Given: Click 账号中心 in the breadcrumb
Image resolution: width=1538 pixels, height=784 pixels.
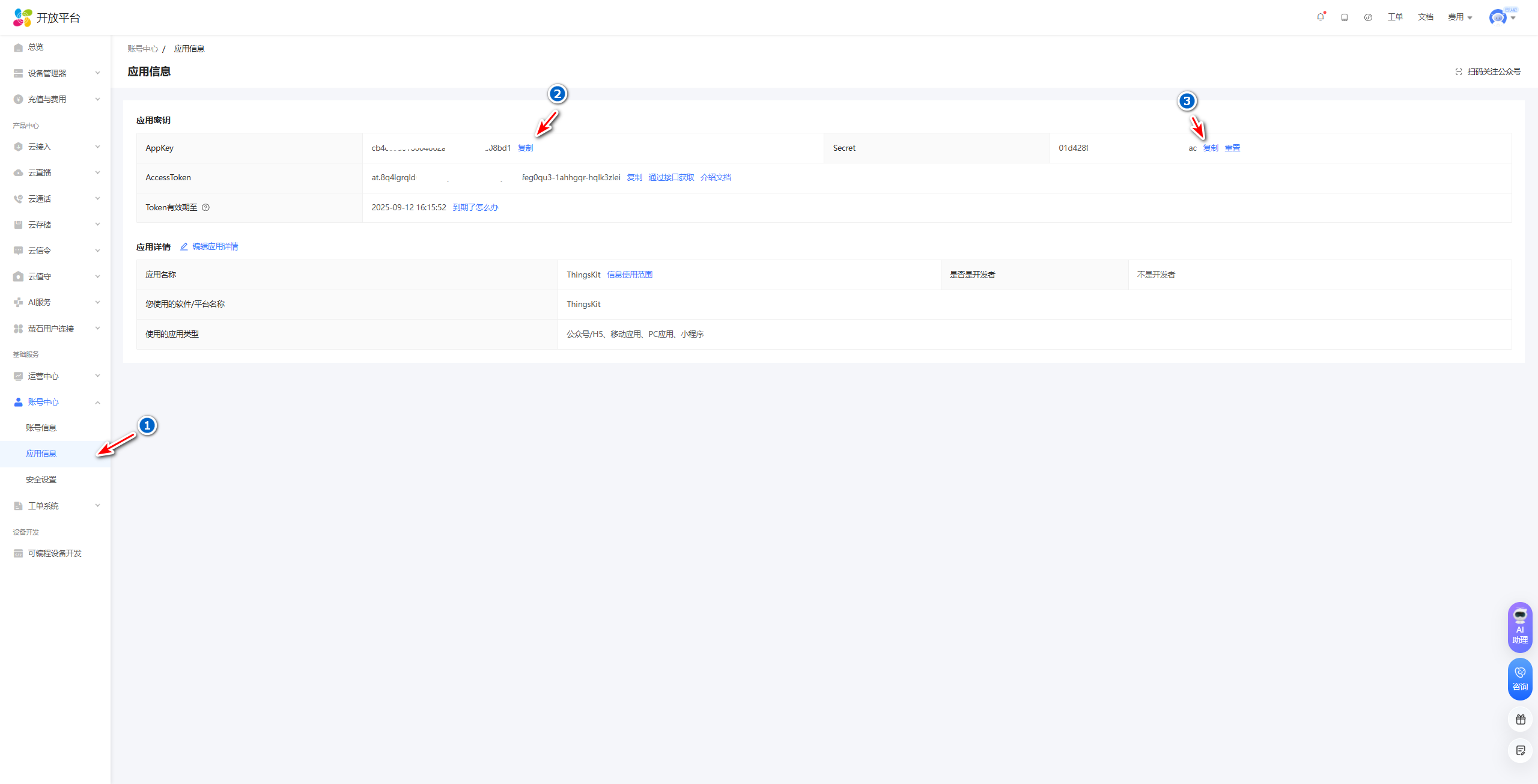Looking at the screenshot, I should pyautogui.click(x=142, y=49).
